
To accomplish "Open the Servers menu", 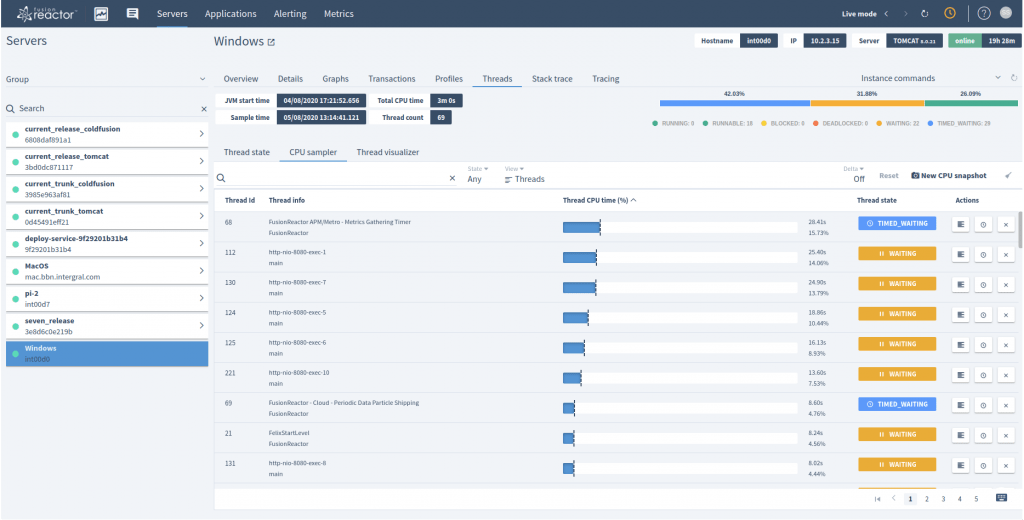I will [172, 14].
